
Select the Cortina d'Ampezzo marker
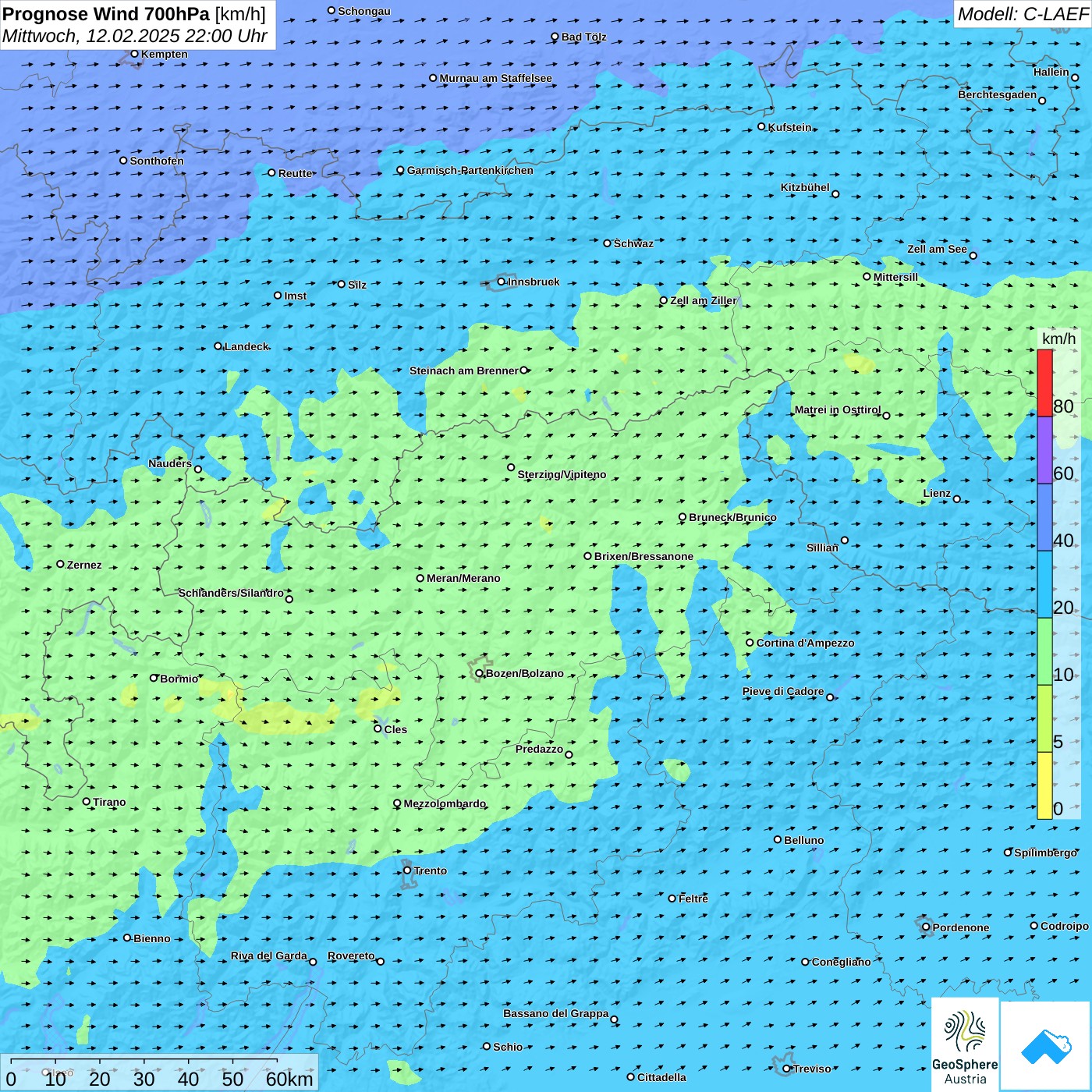[x=750, y=643]
